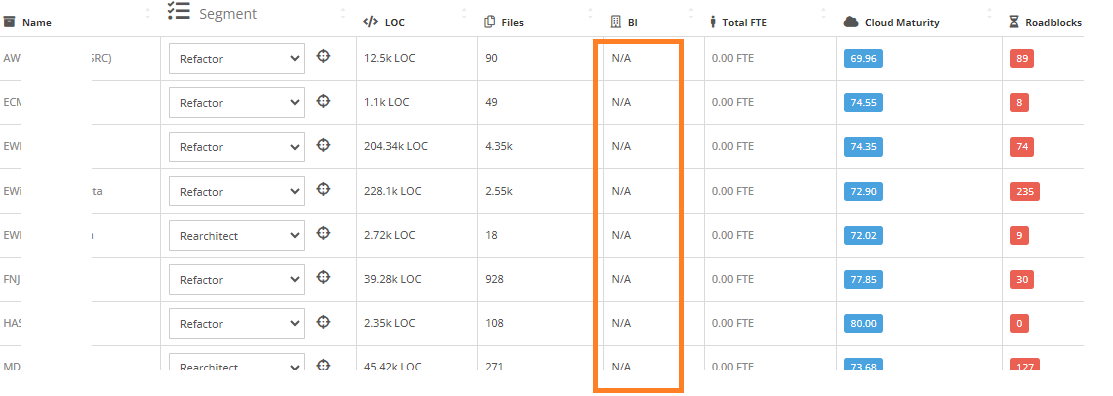Click the checklist icon beside the Segment header

179,11
